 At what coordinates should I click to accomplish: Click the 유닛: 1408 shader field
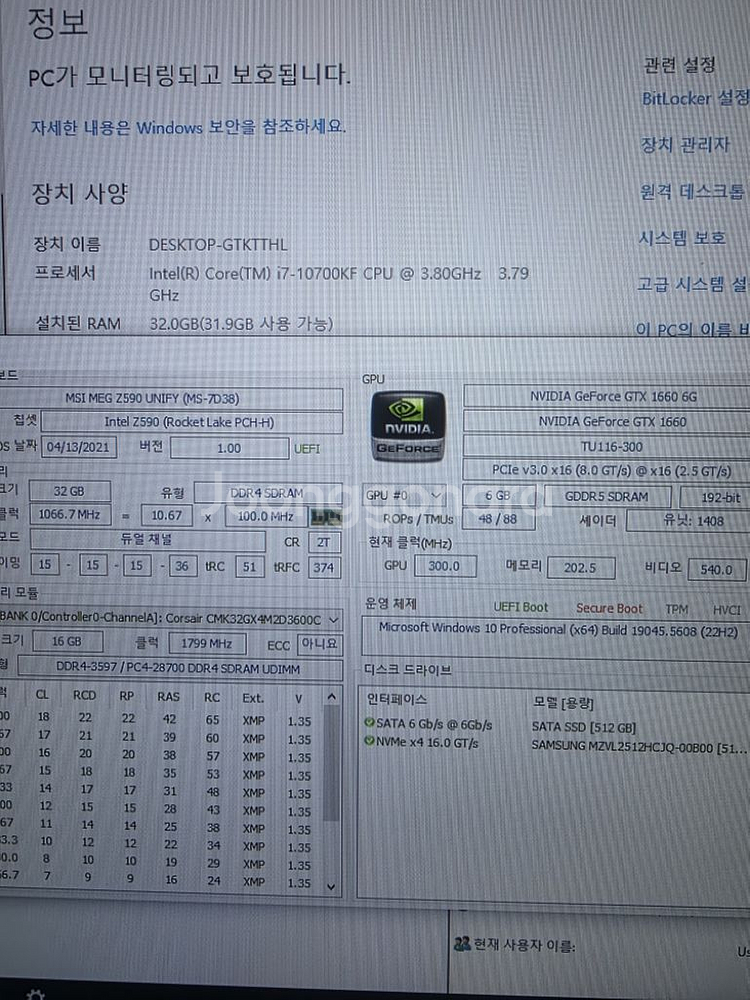tap(689, 521)
